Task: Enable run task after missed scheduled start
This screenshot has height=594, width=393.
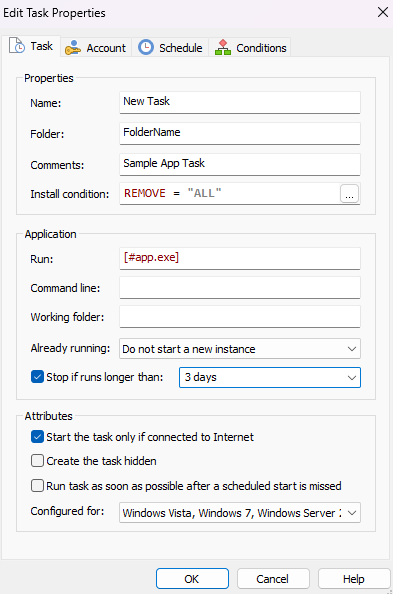Action: click(37, 486)
